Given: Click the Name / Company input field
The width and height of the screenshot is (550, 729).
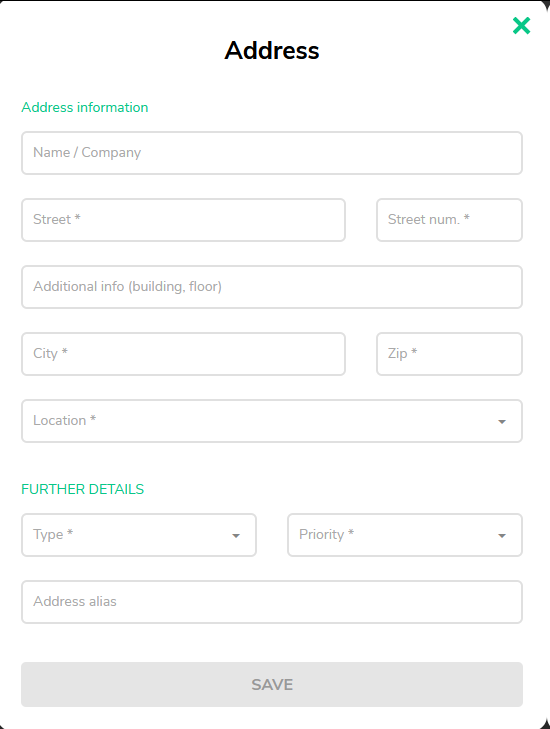Looking at the screenshot, I should [272, 153].
